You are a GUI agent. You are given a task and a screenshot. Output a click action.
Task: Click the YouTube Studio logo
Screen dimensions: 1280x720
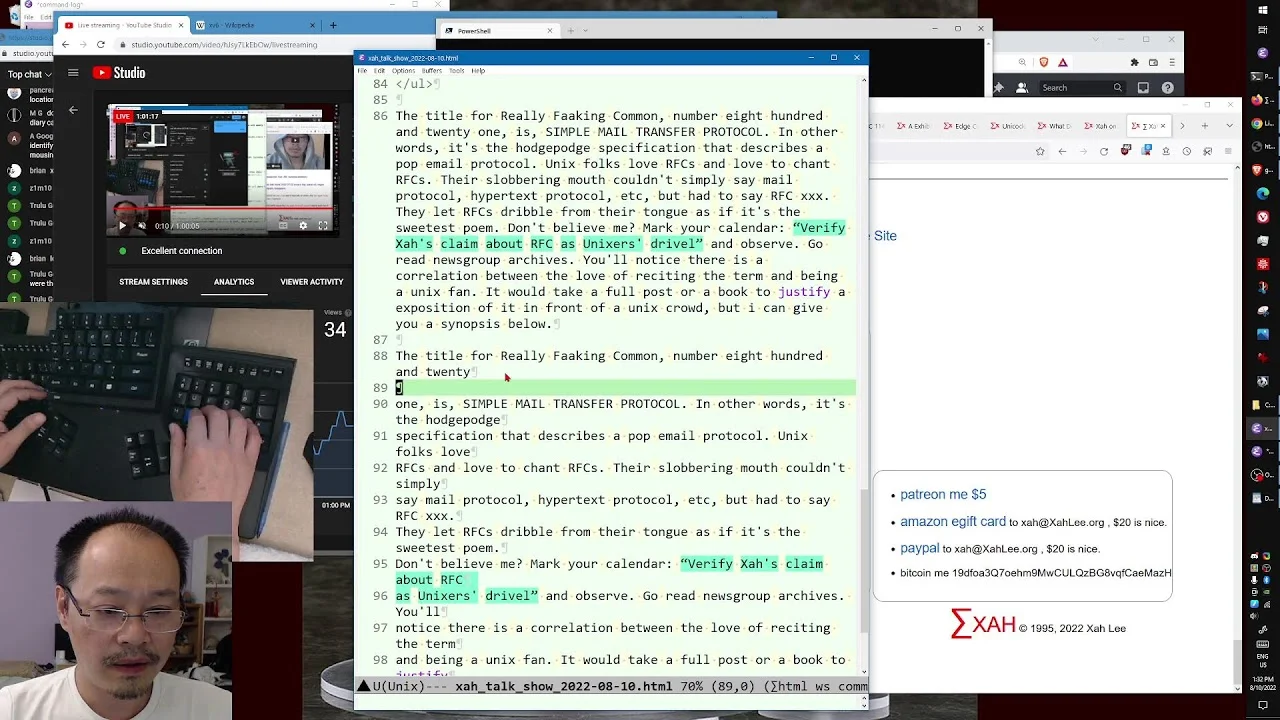pos(119,72)
